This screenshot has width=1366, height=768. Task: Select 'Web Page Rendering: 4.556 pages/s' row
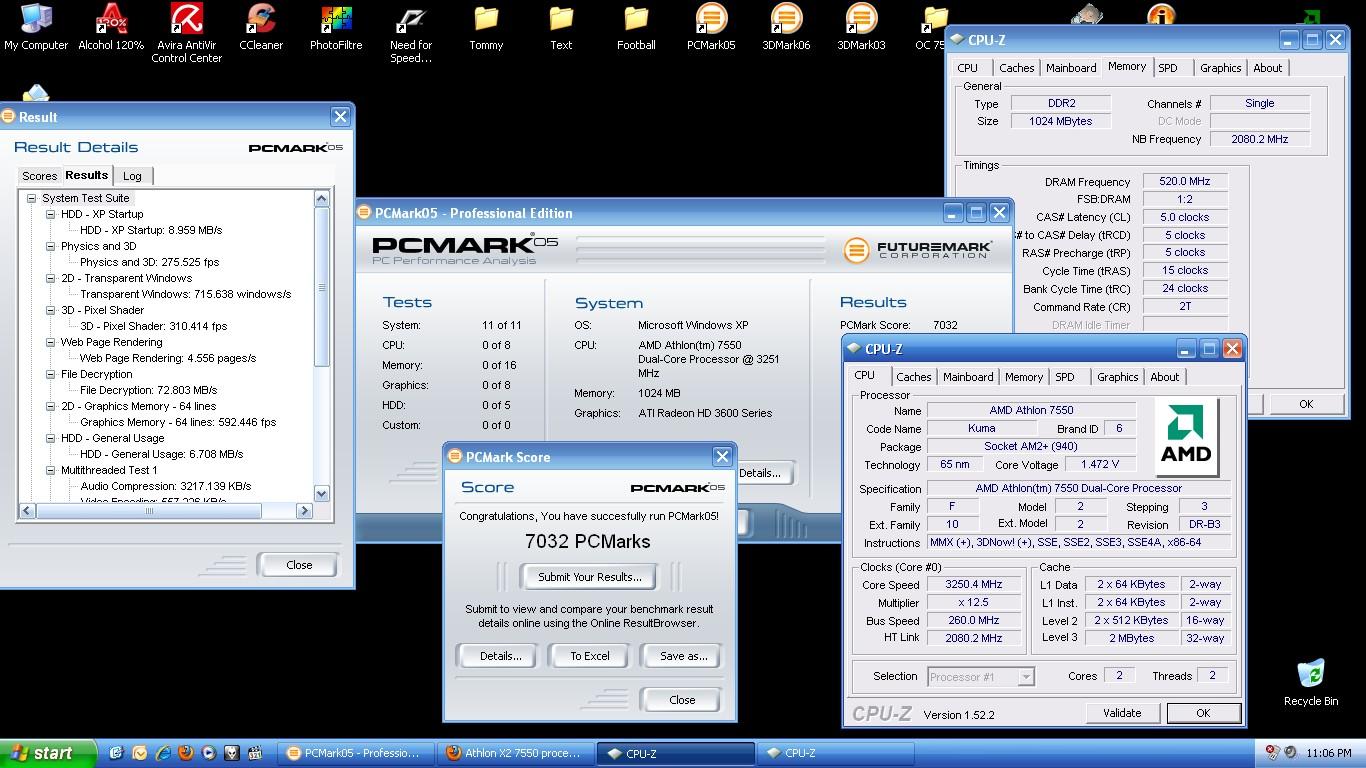168,358
